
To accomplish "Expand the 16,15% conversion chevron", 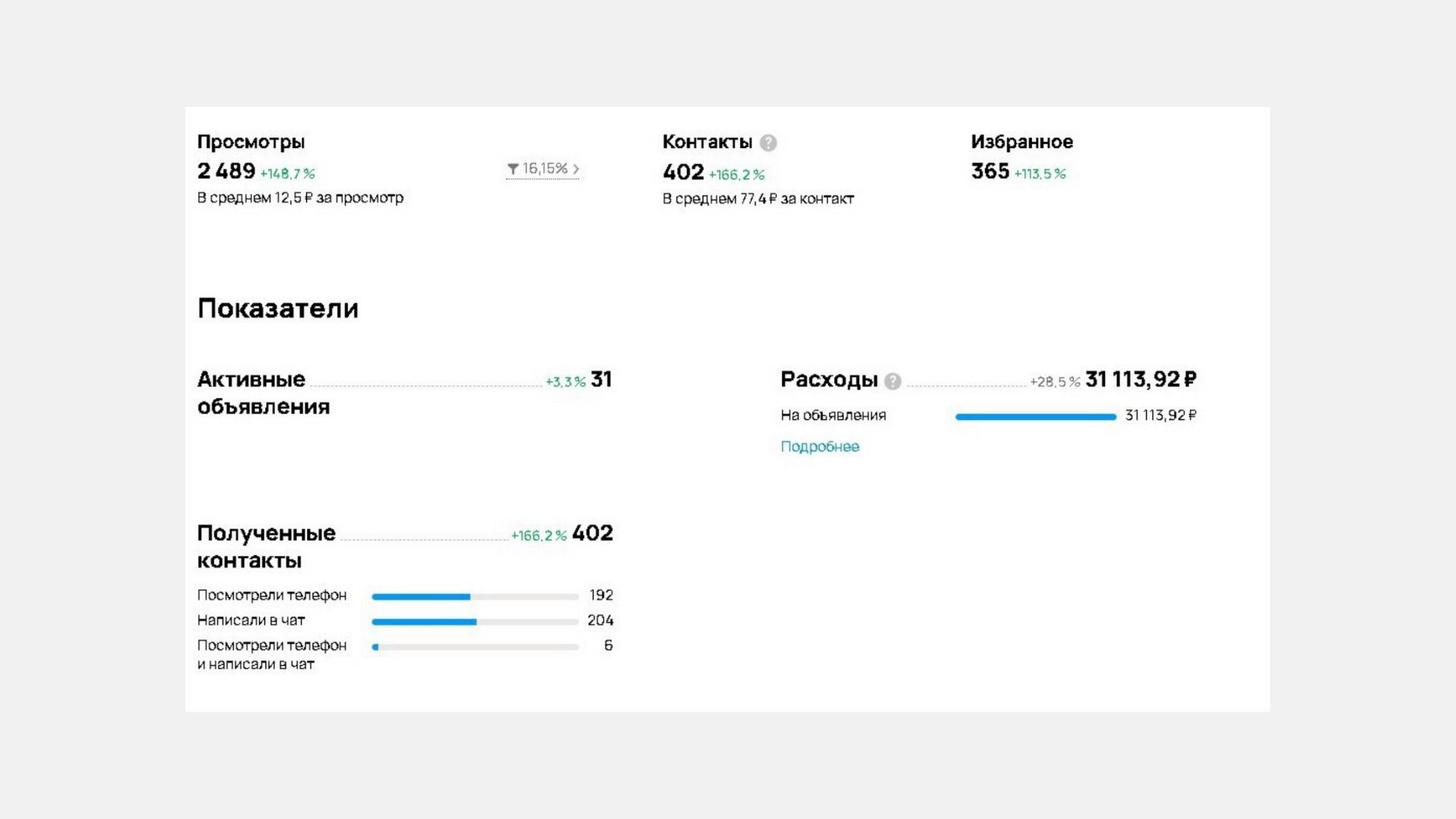I will [576, 169].
